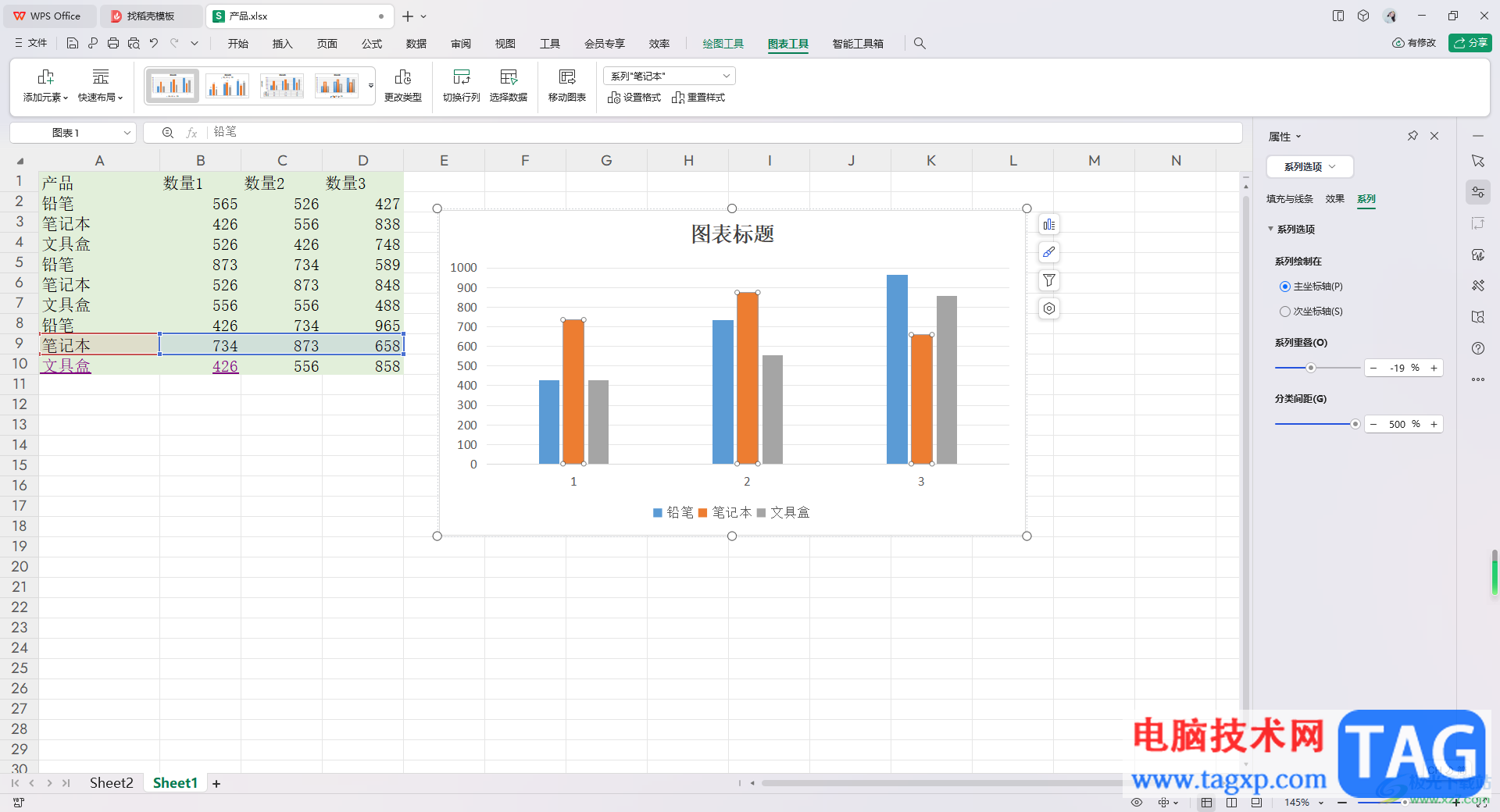Click the gap width slider handle
The height and width of the screenshot is (812, 1500).
[x=1355, y=424]
